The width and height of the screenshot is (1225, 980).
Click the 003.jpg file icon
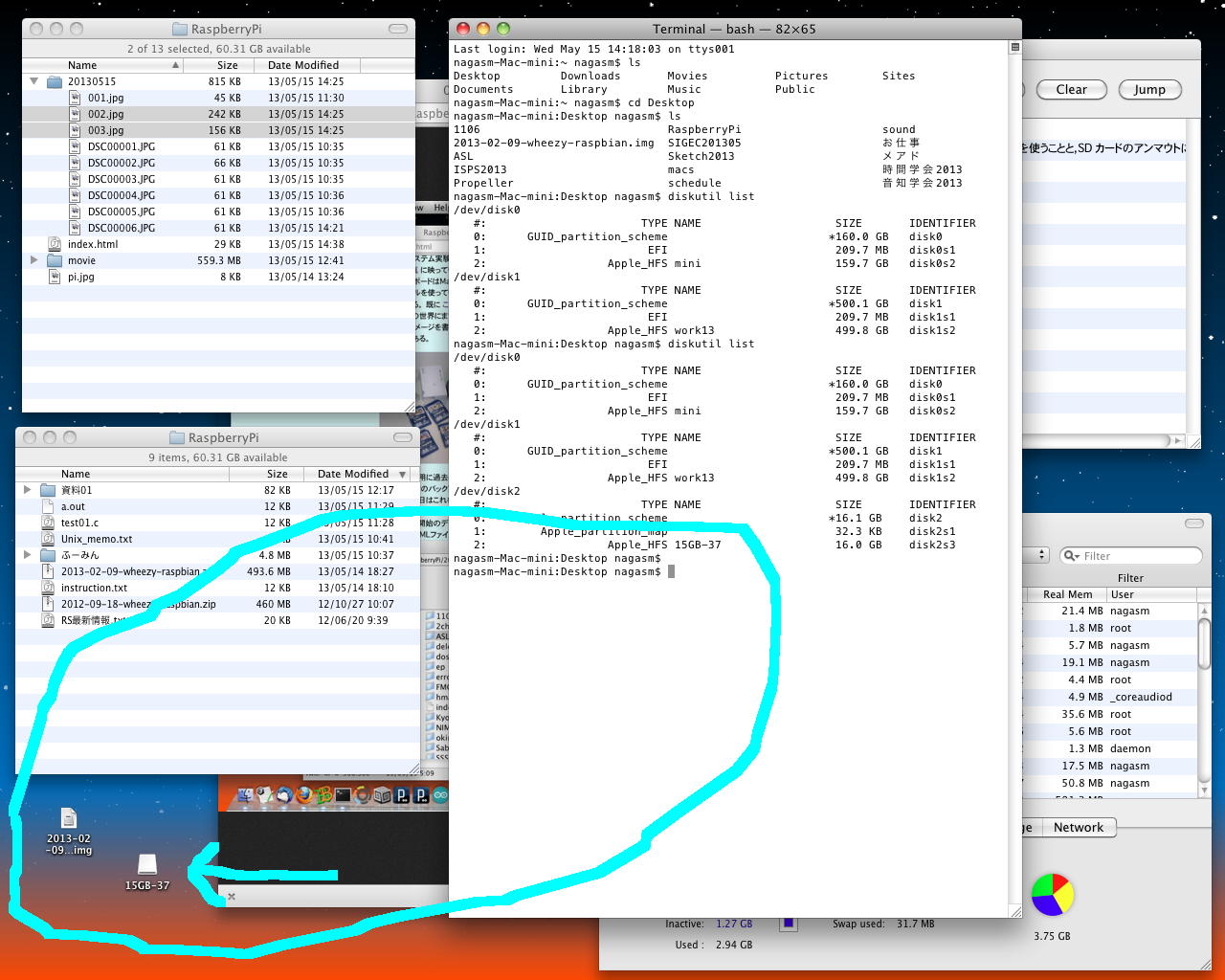point(77,130)
